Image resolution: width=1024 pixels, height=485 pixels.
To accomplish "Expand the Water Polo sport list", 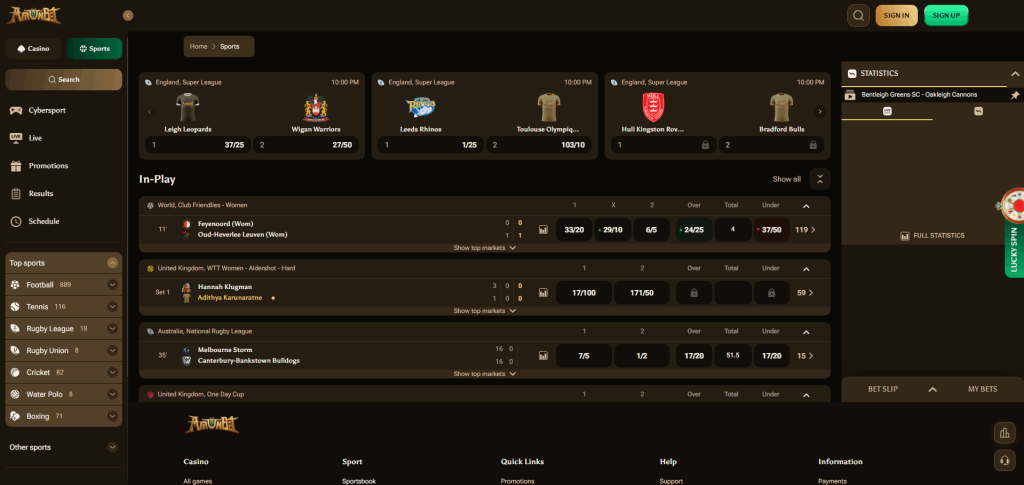I will 112,394.
